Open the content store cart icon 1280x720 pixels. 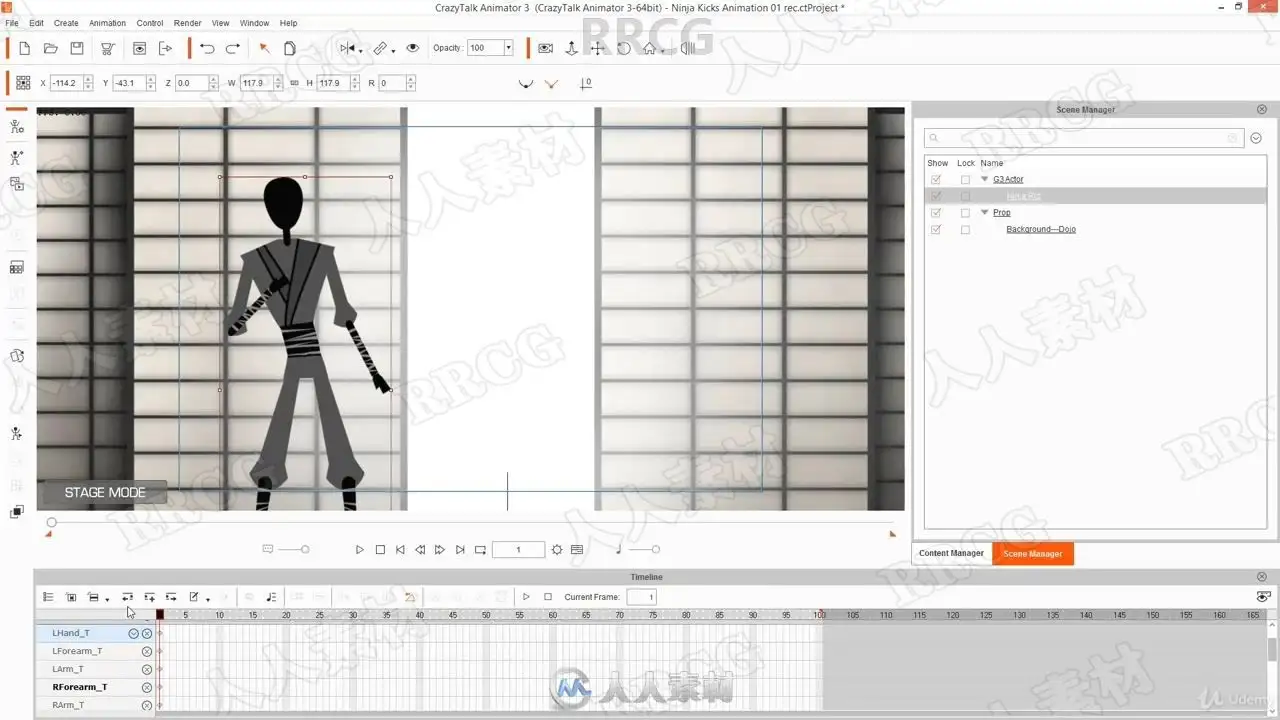[x=107, y=48]
